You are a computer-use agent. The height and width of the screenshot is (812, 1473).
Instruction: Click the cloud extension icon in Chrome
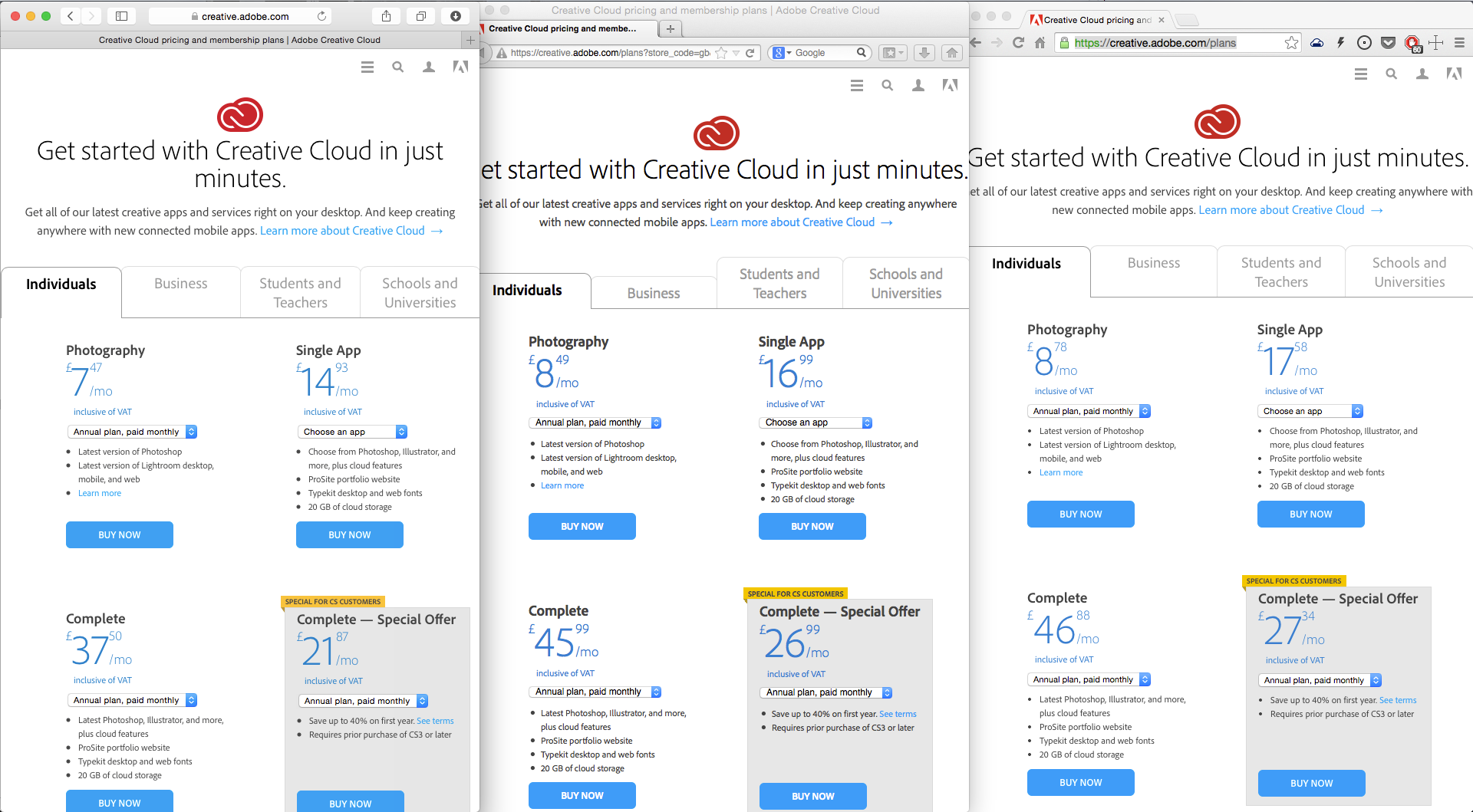point(1316,43)
